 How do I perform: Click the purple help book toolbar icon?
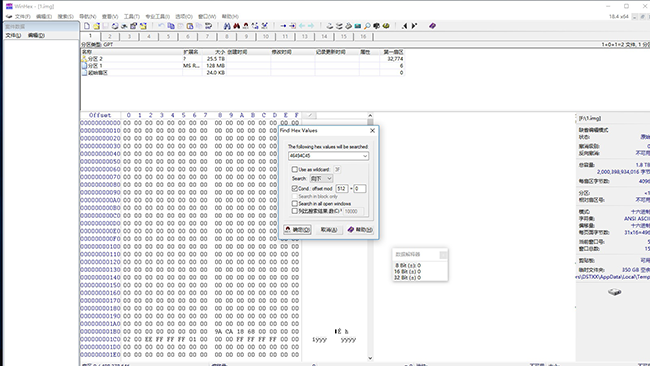(x=432, y=26)
